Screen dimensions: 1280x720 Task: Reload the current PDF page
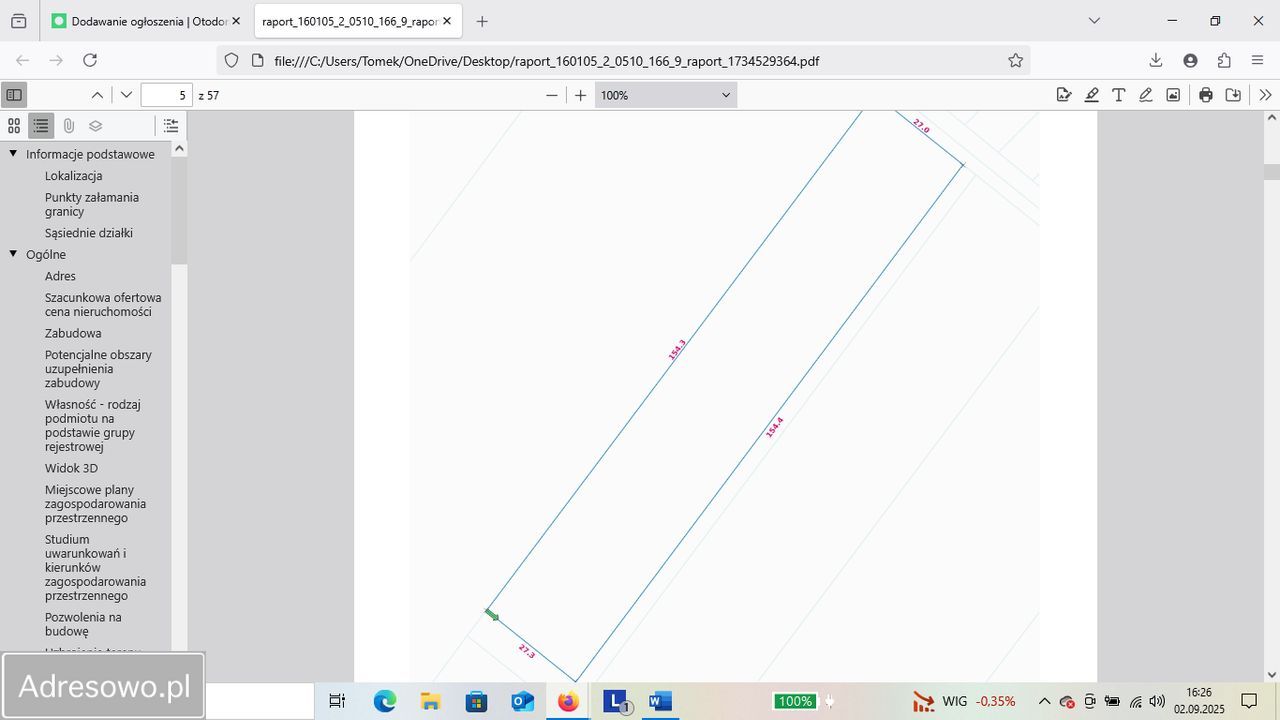[x=90, y=60]
